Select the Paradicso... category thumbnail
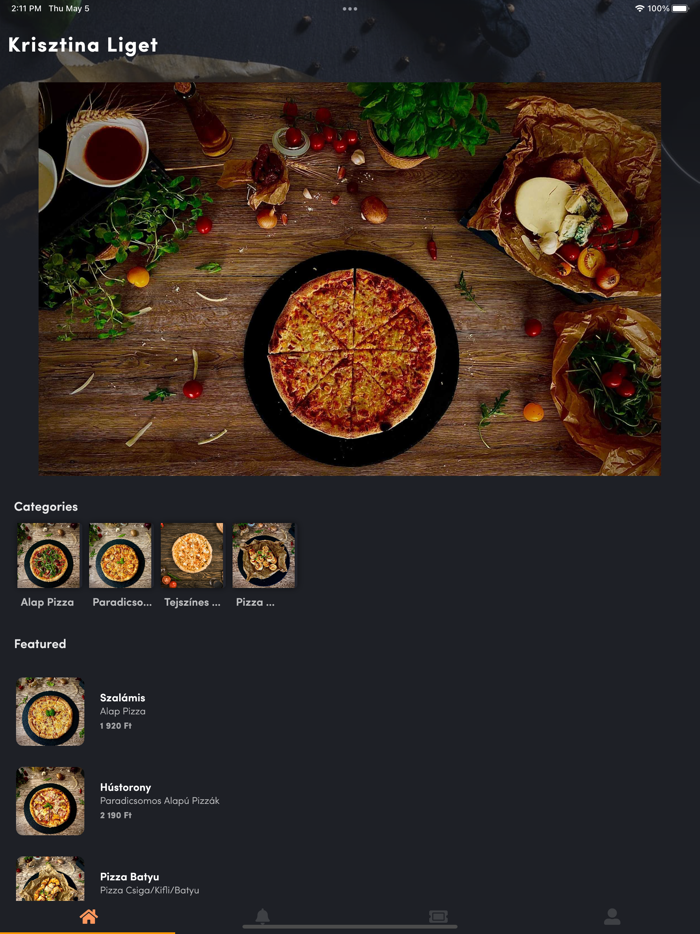700x934 pixels. pyautogui.click(x=120, y=555)
